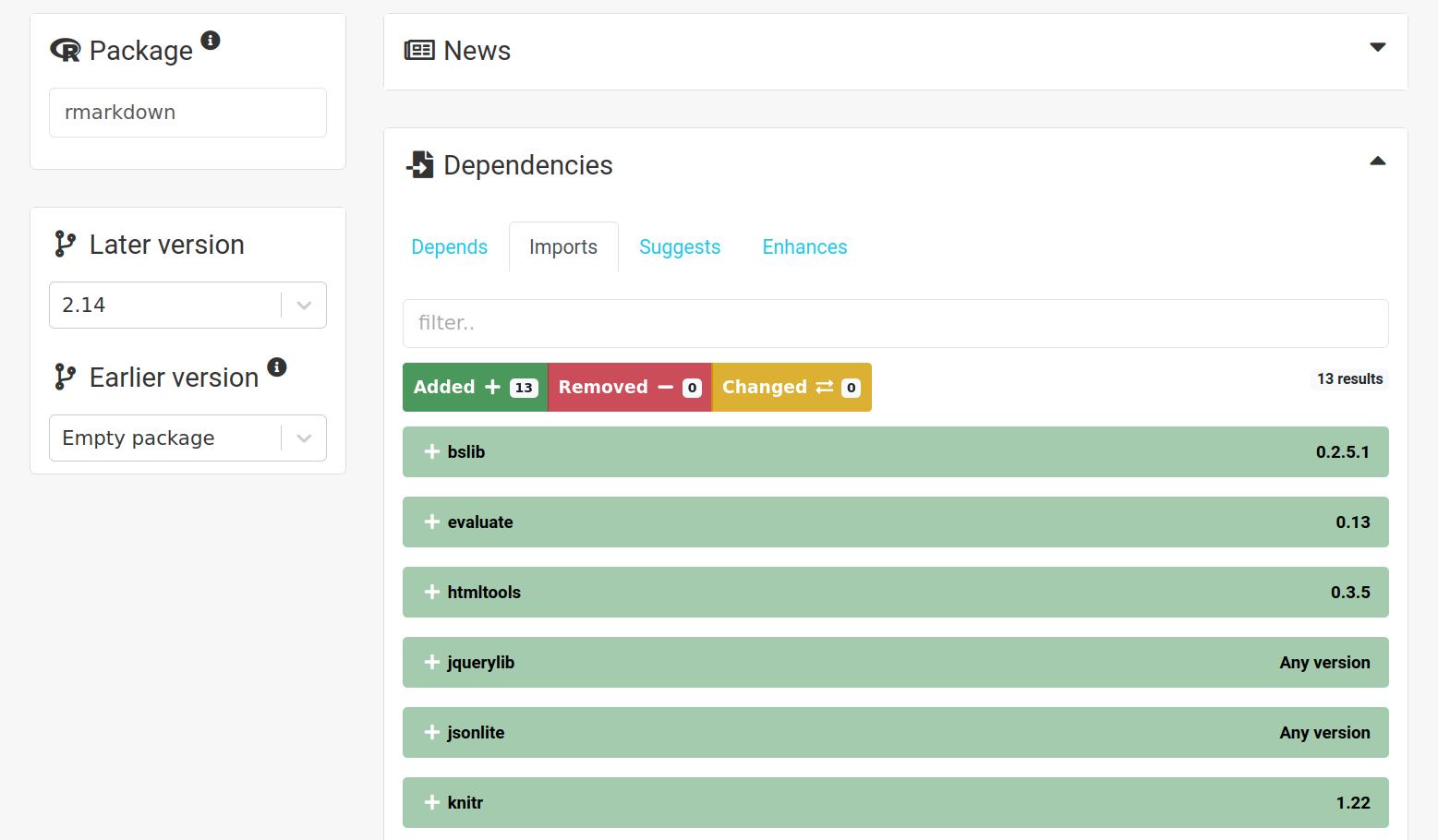
Task: Click the plus icon on the bslib row
Action: 431,451
